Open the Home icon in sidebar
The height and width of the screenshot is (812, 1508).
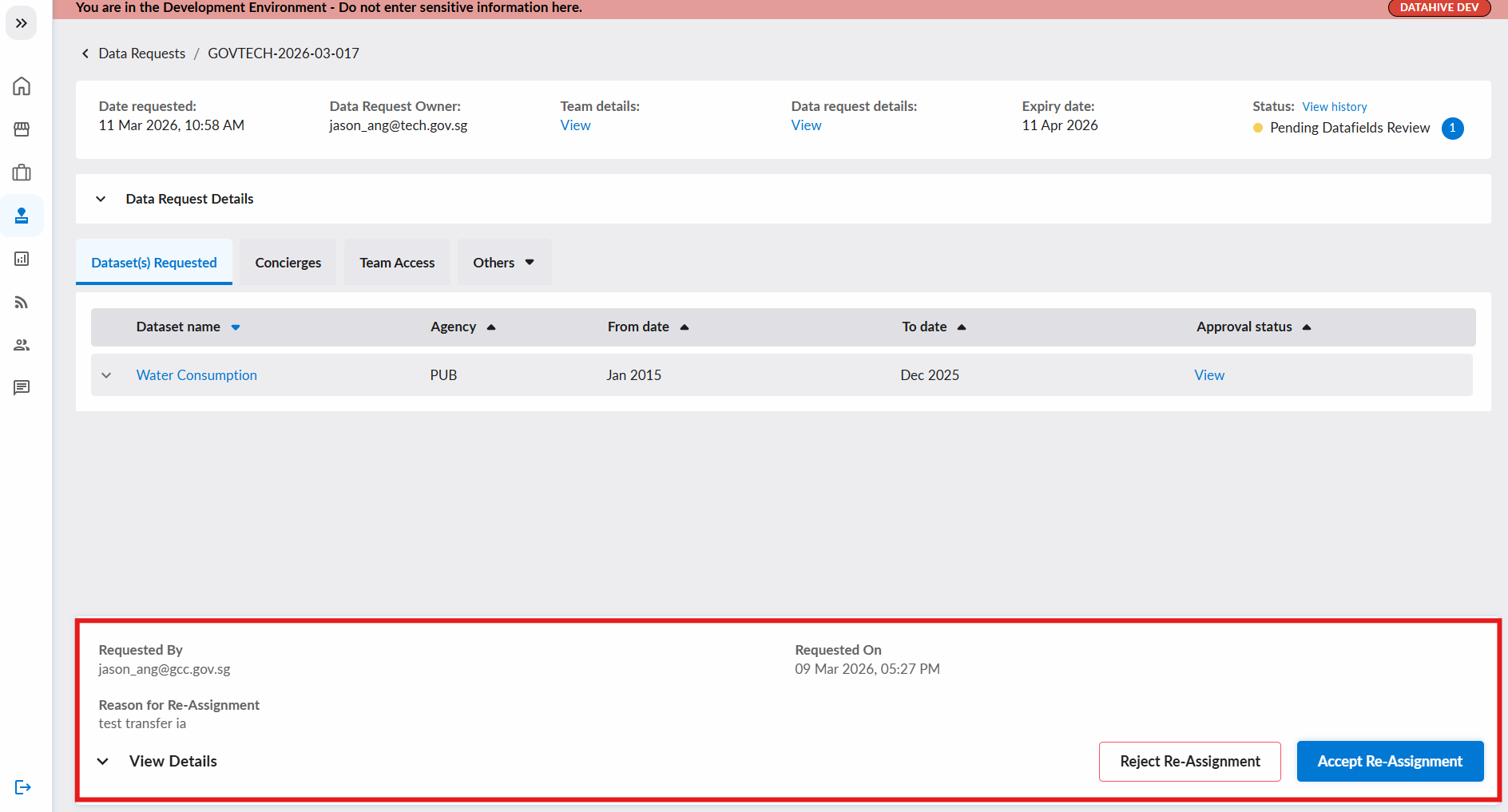click(x=22, y=86)
